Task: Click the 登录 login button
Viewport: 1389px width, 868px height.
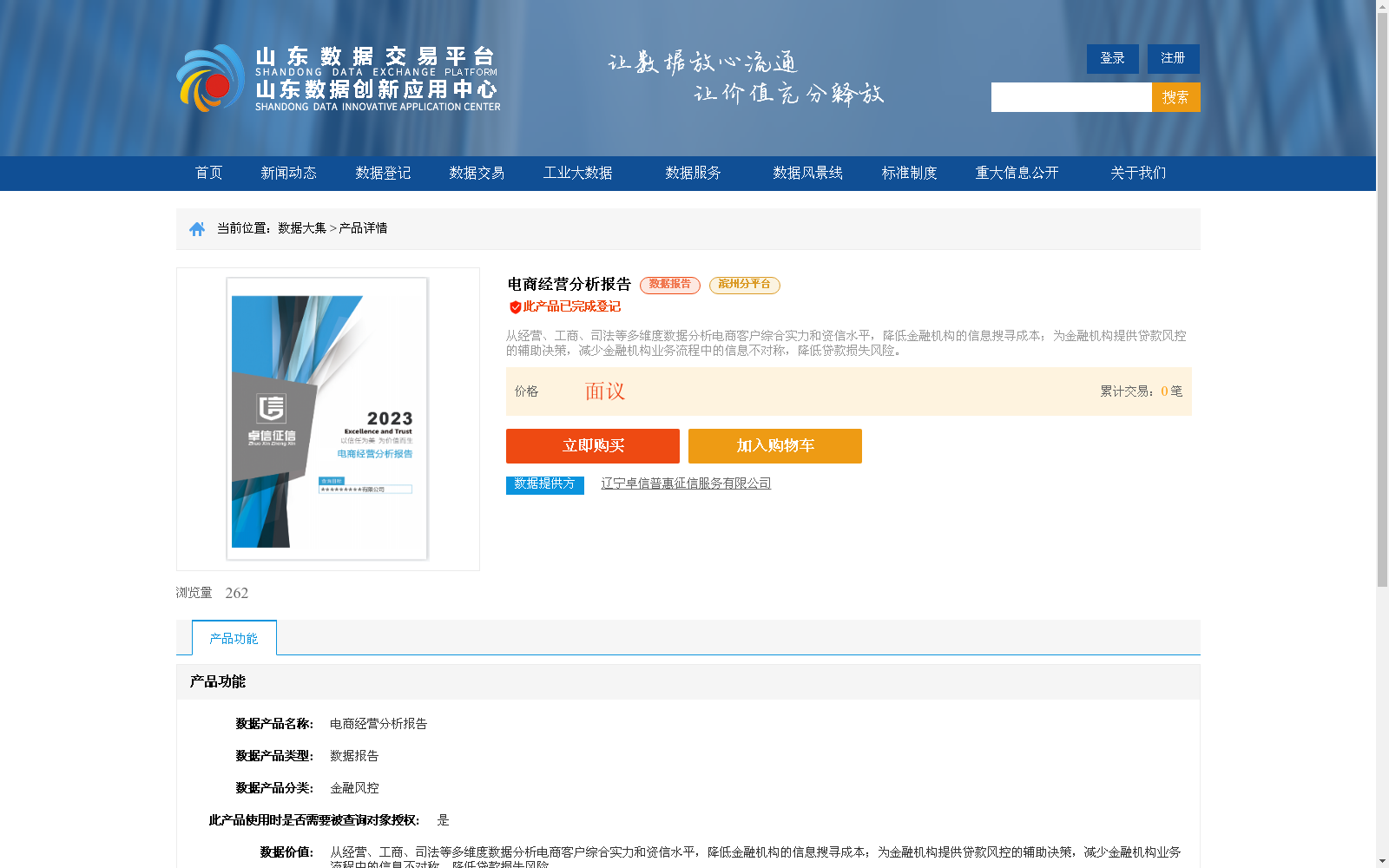Action: [1113, 58]
